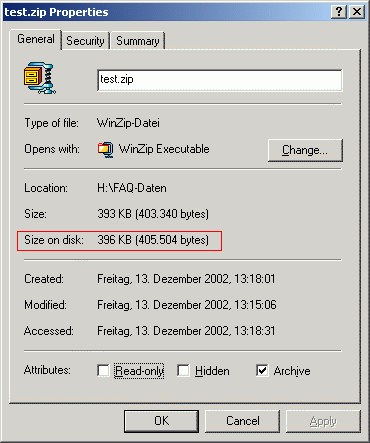
Task: Dismiss the dialog with Cancel
Action: (x=242, y=421)
